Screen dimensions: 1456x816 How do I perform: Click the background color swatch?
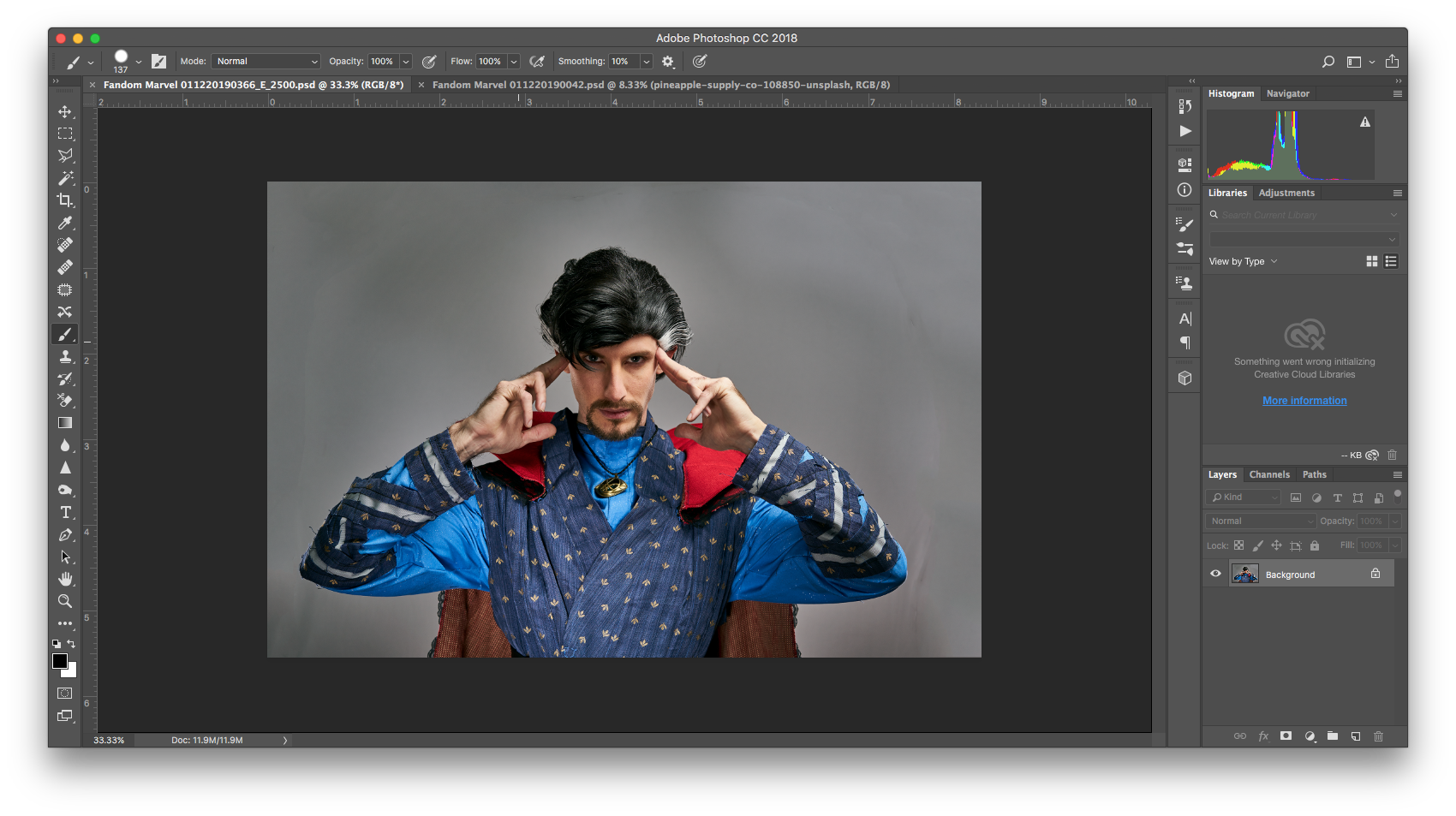tap(71, 671)
